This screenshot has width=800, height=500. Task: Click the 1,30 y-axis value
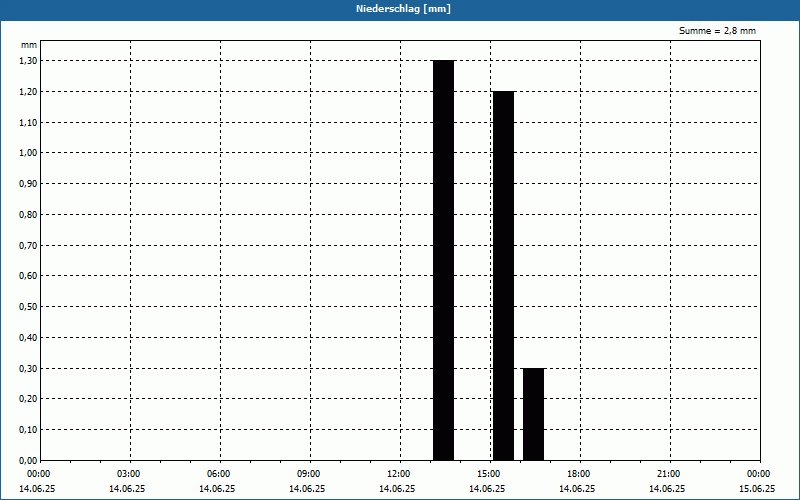point(28,61)
